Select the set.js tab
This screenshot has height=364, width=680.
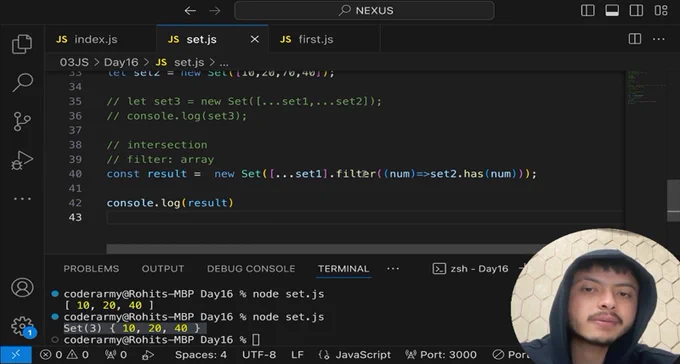pos(212,39)
